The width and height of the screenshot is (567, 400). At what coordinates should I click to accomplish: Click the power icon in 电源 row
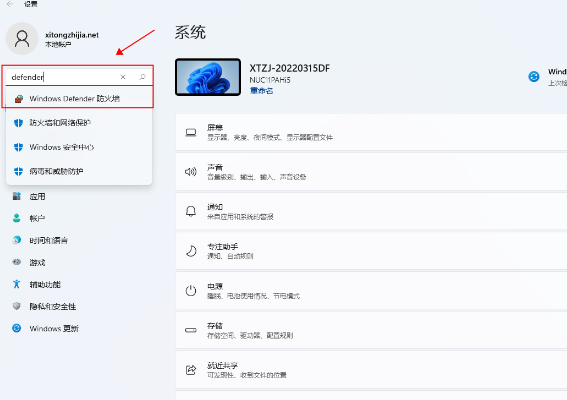(x=191, y=291)
